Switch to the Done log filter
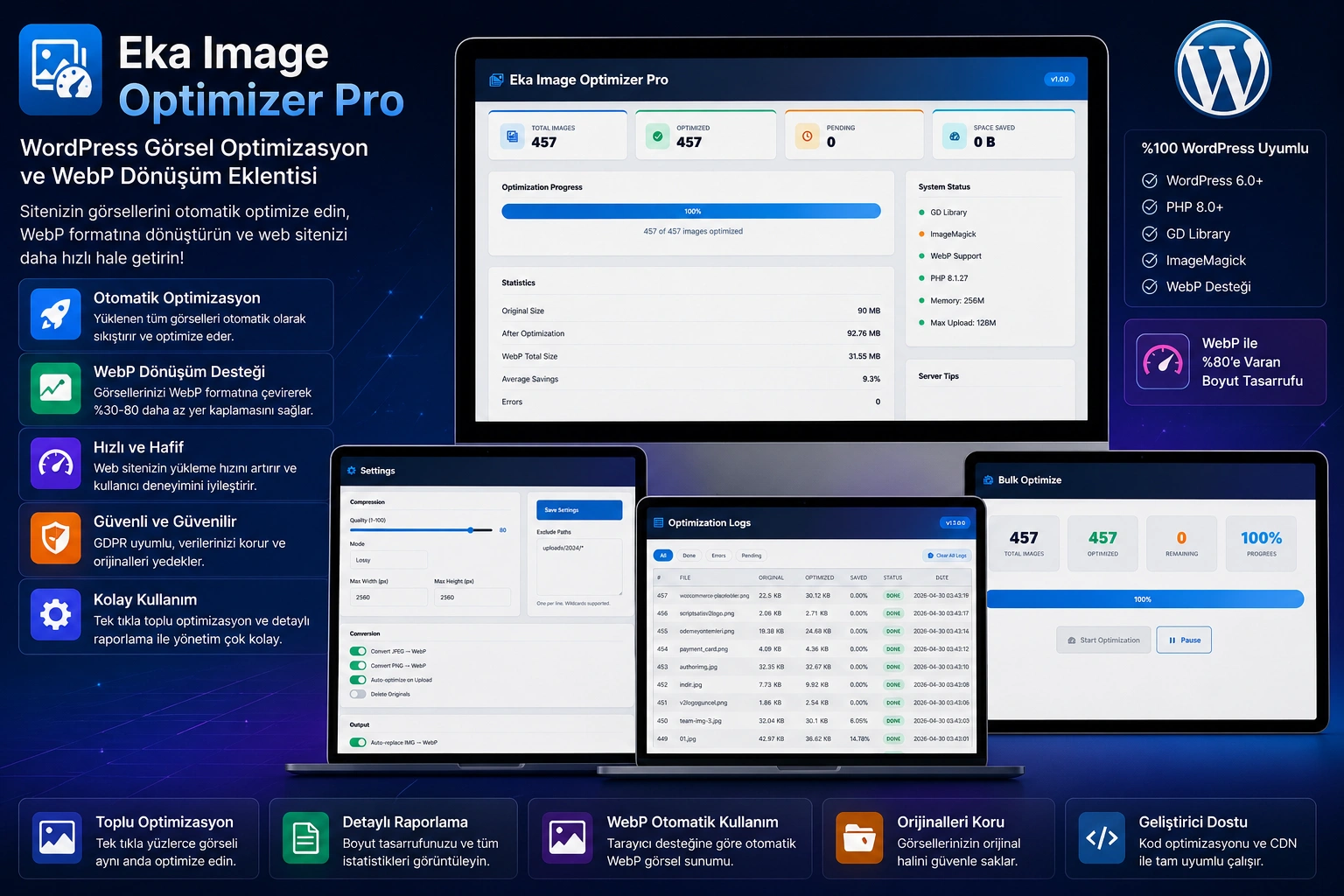The image size is (1344, 896). [x=689, y=556]
